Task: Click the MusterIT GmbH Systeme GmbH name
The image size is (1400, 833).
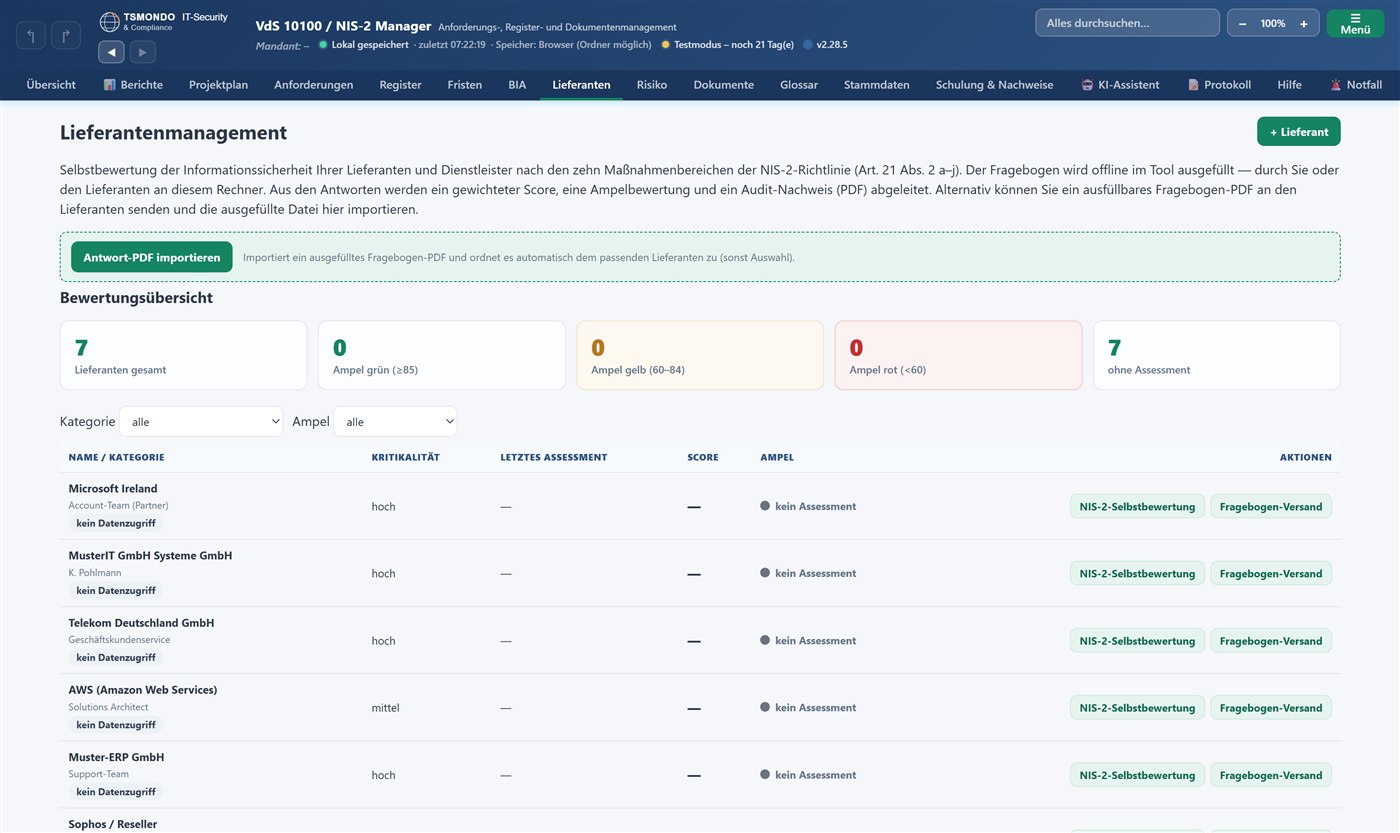Action: (x=150, y=556)
